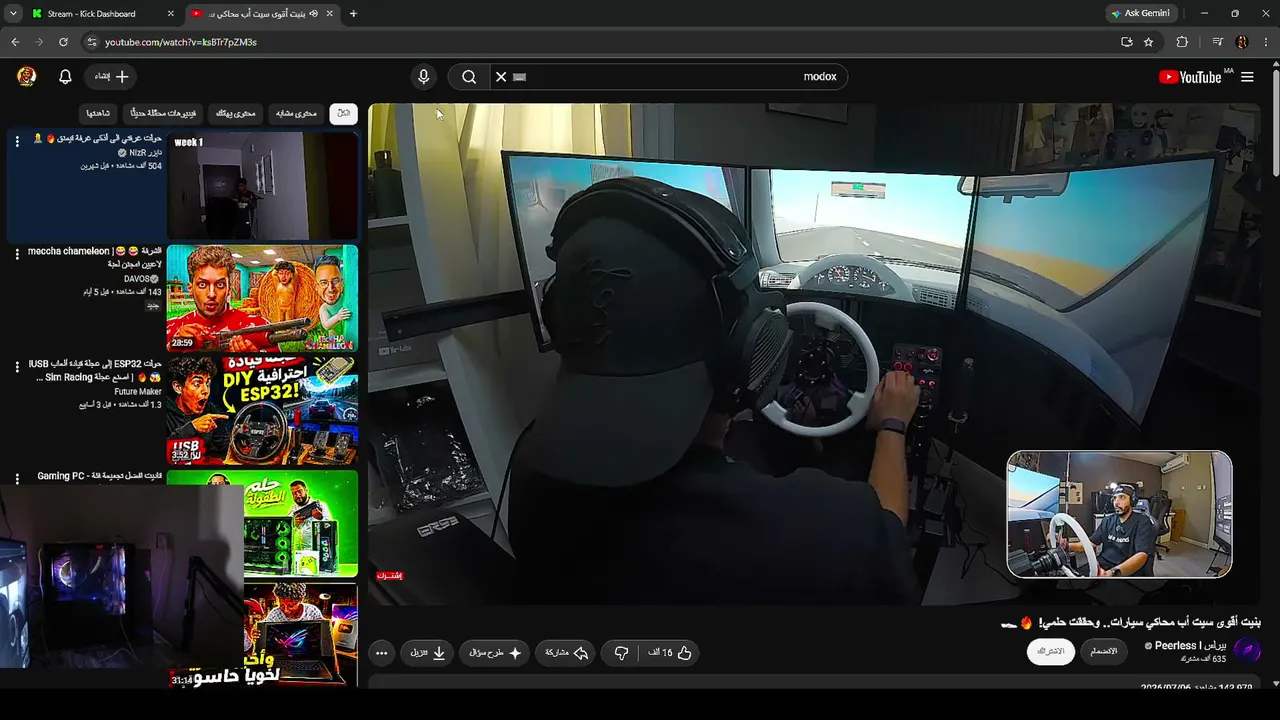Select the 'محتوى يهمّك' filter chip
This screenshot has height=720, width=1280.
(236, 113)
